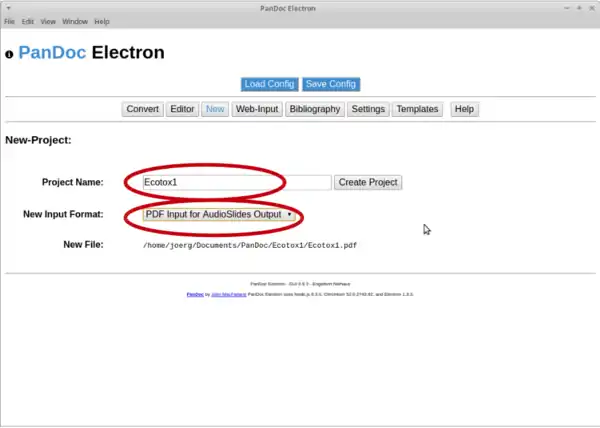Switch to the Convert section

(142, 109)
